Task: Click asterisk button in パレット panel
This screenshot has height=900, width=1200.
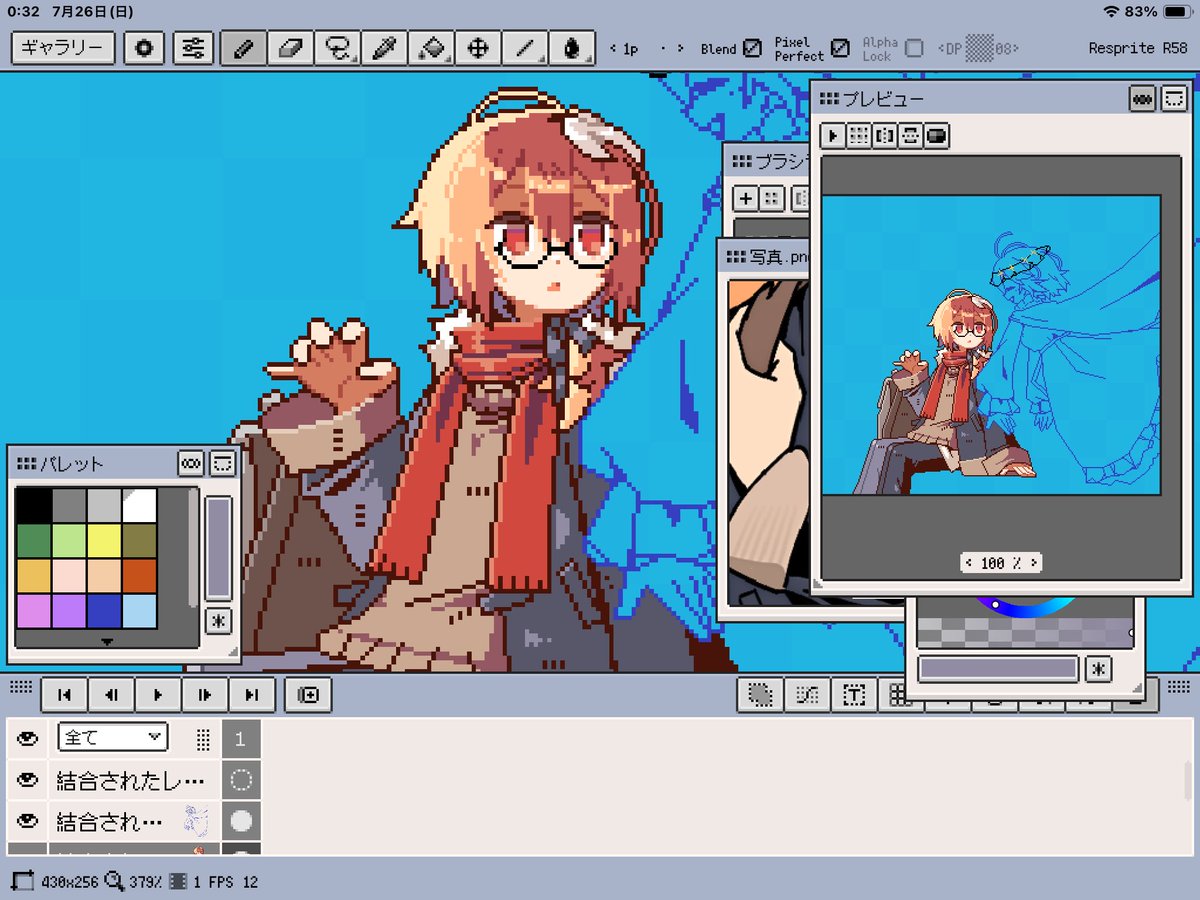Action: pyautogui.click(x=218, y=621)
